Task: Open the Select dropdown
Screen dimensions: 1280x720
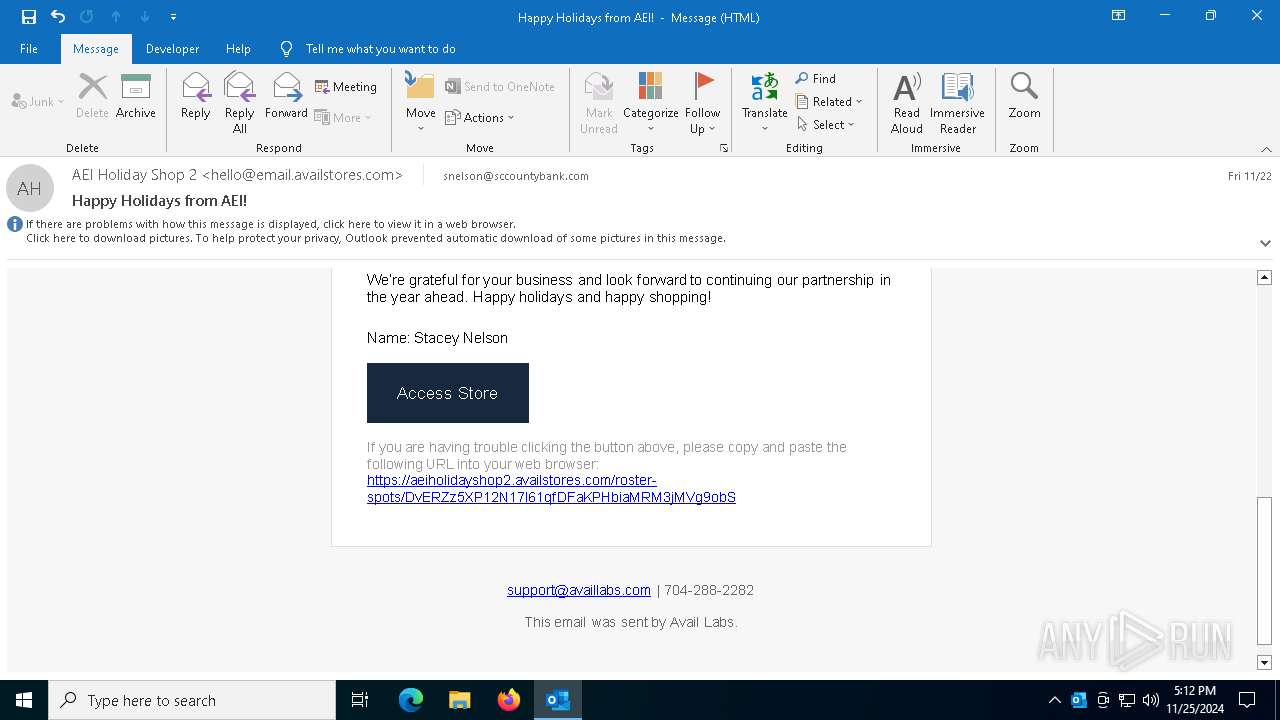Action: pos(826,124)
